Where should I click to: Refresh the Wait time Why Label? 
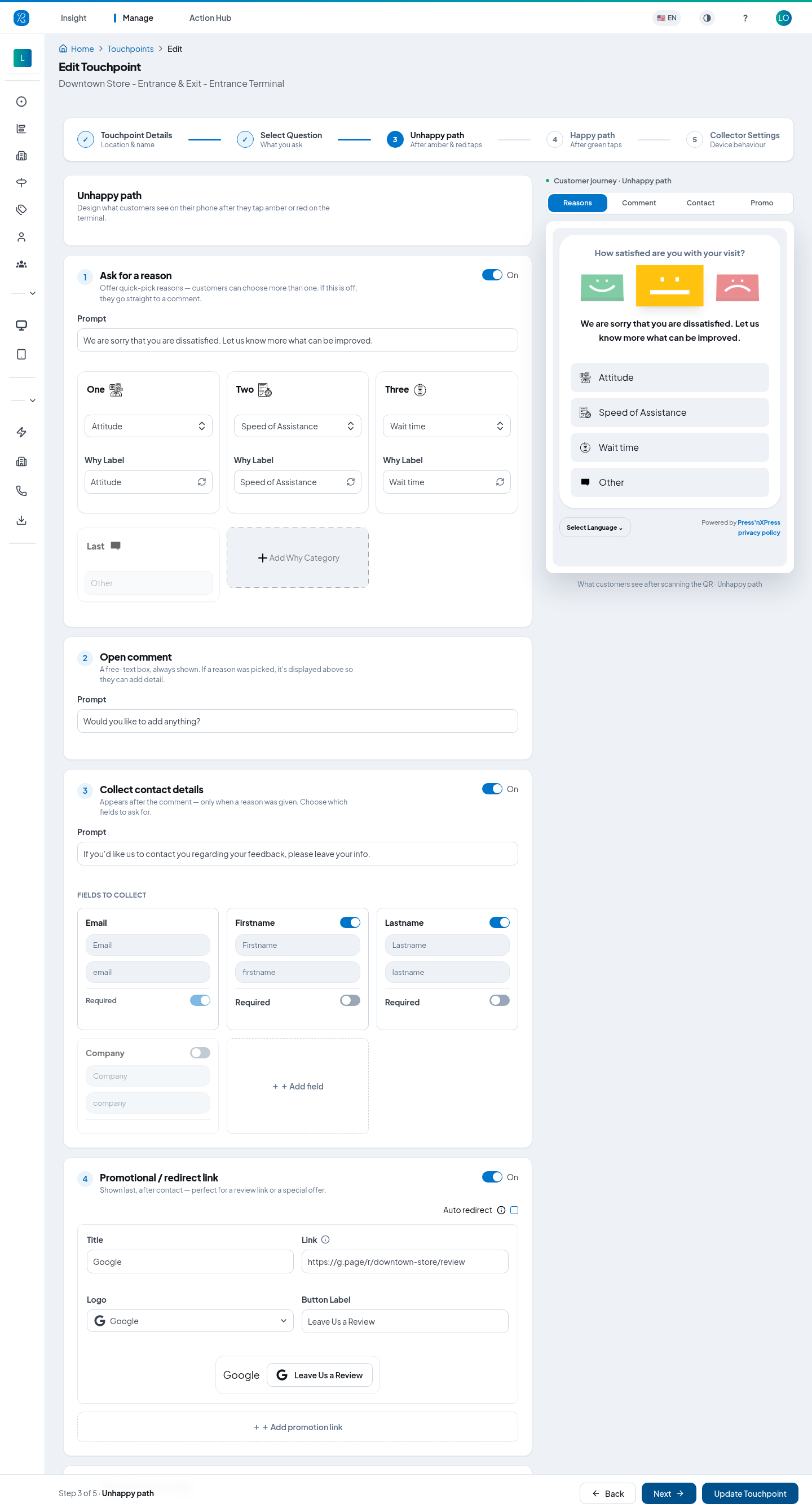pos(500,482)
